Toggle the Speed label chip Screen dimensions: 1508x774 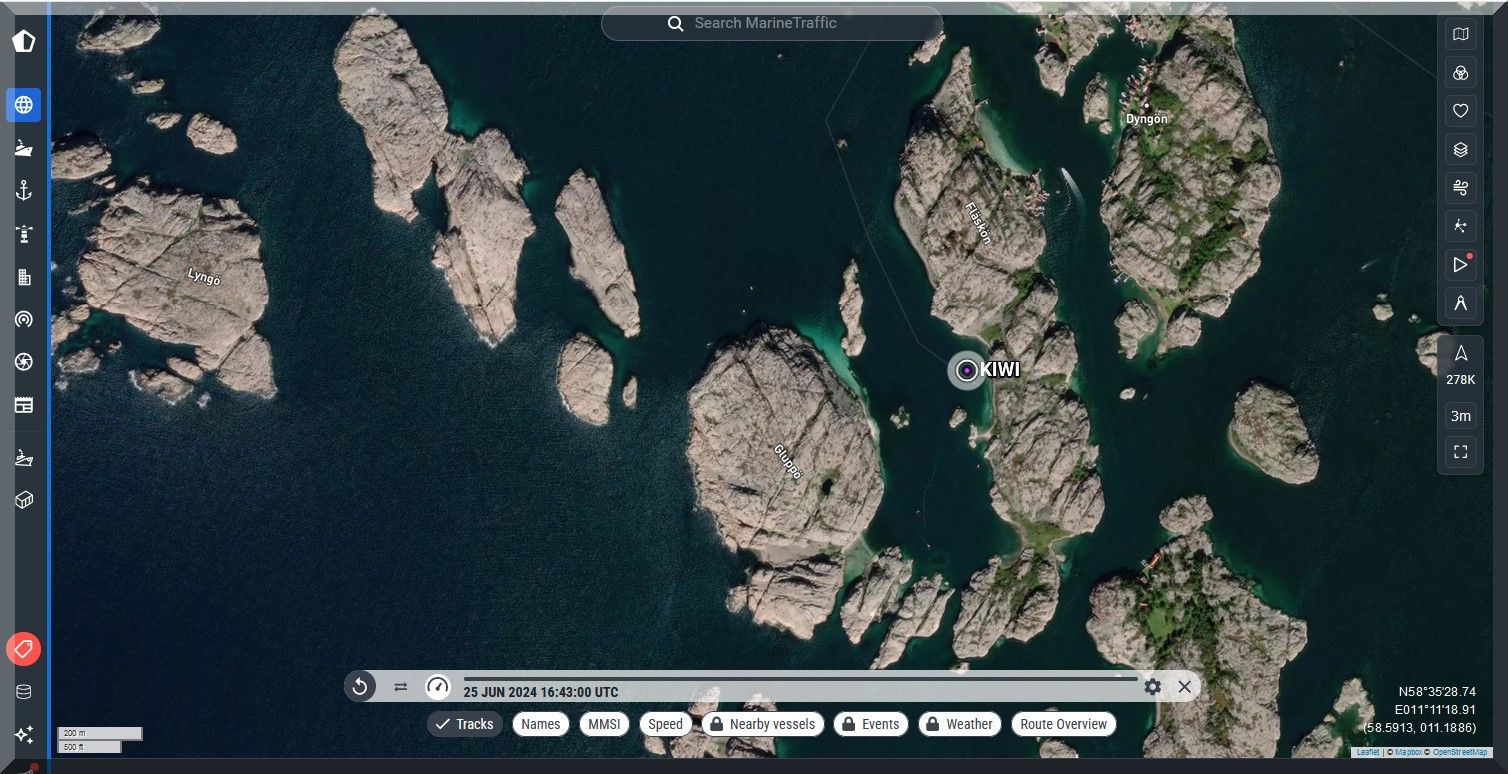tap(665, 724)
